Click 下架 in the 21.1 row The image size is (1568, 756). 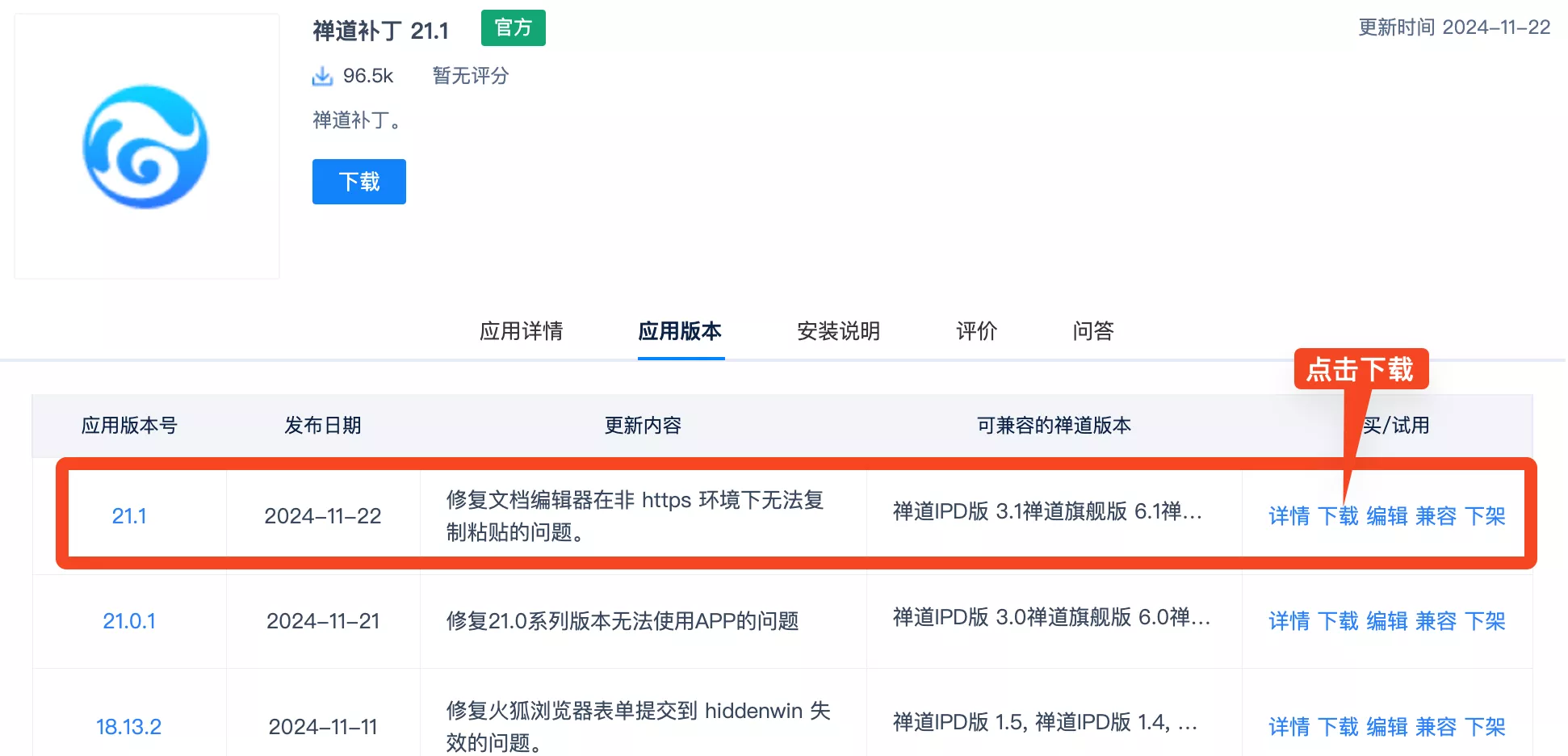(1485, 516)
